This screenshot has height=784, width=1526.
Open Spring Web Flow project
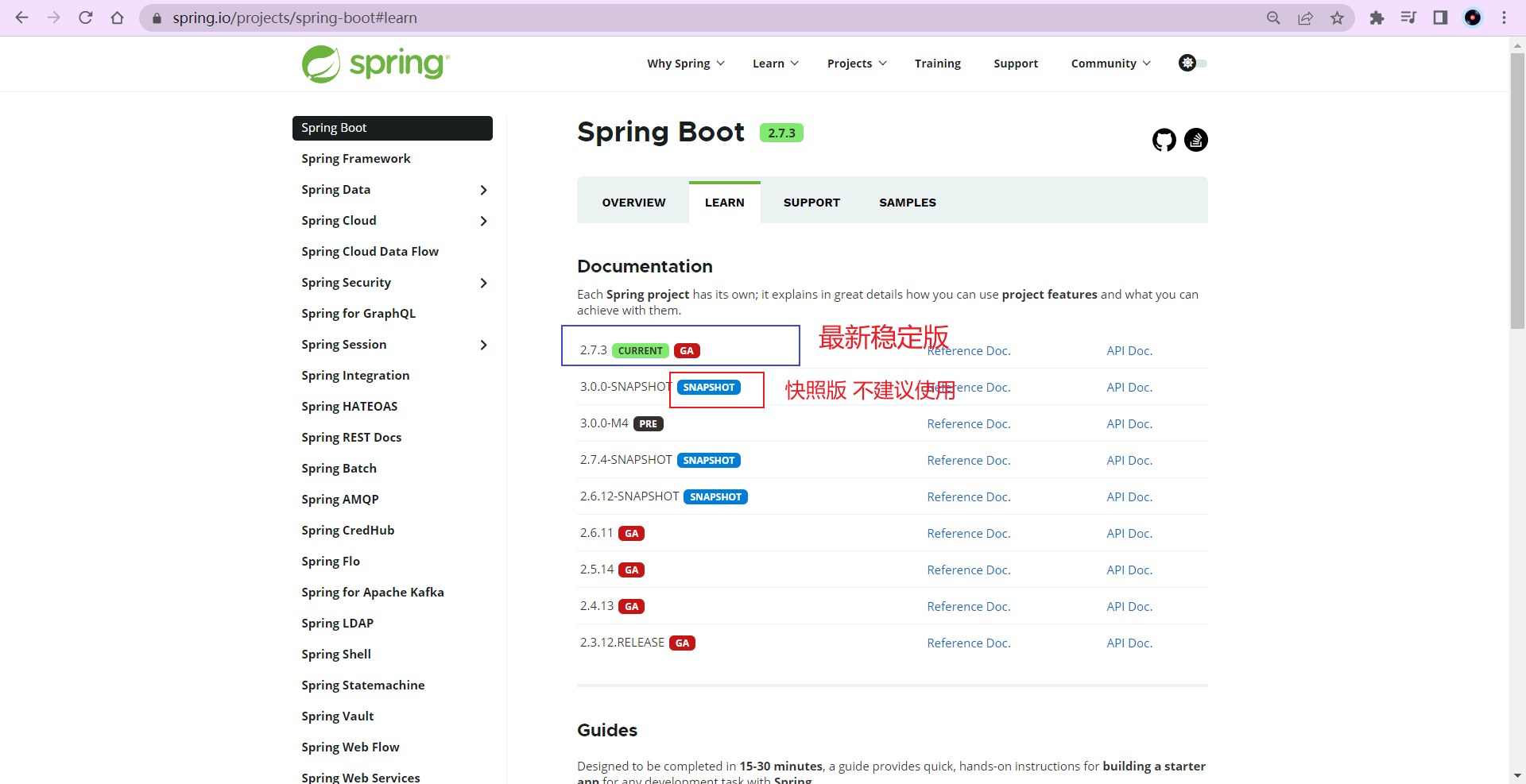[x=351, y=747]
